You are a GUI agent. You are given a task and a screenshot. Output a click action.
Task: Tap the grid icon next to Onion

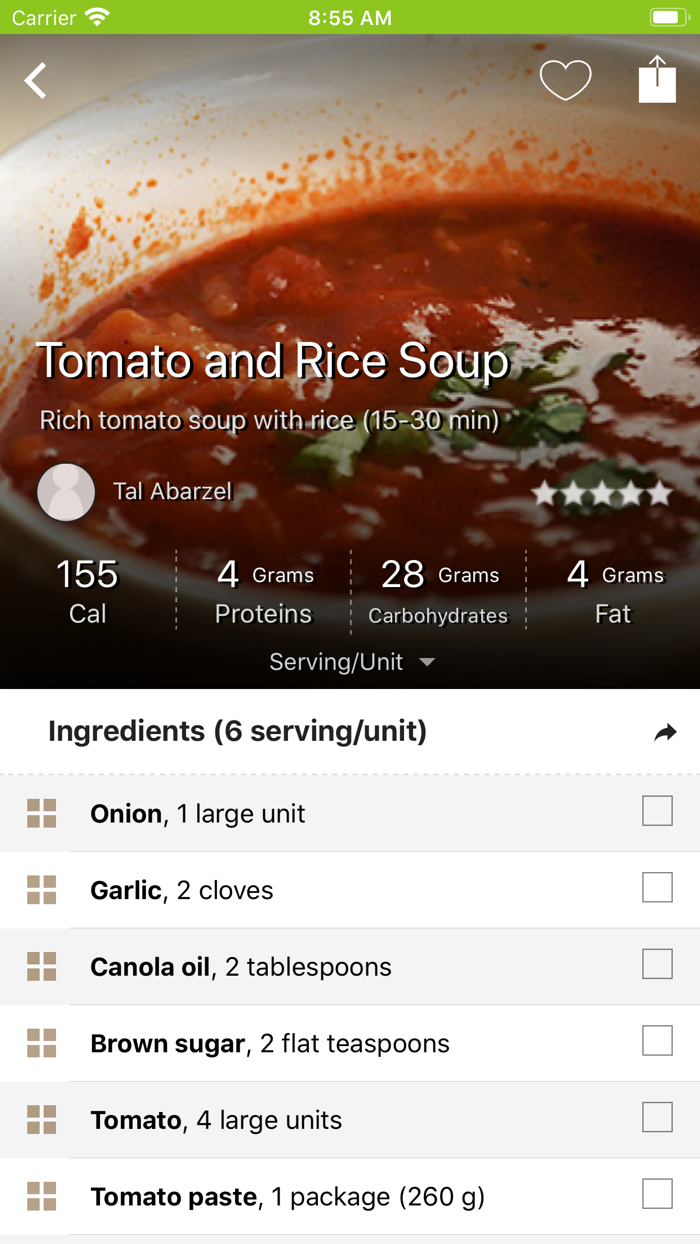coord(41,814)
